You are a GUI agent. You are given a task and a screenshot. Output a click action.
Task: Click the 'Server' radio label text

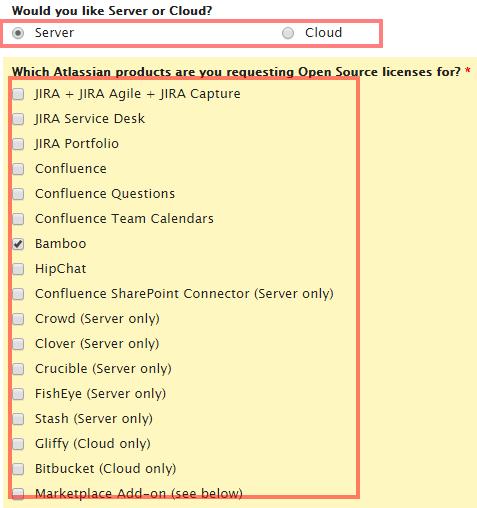point(54,33)
